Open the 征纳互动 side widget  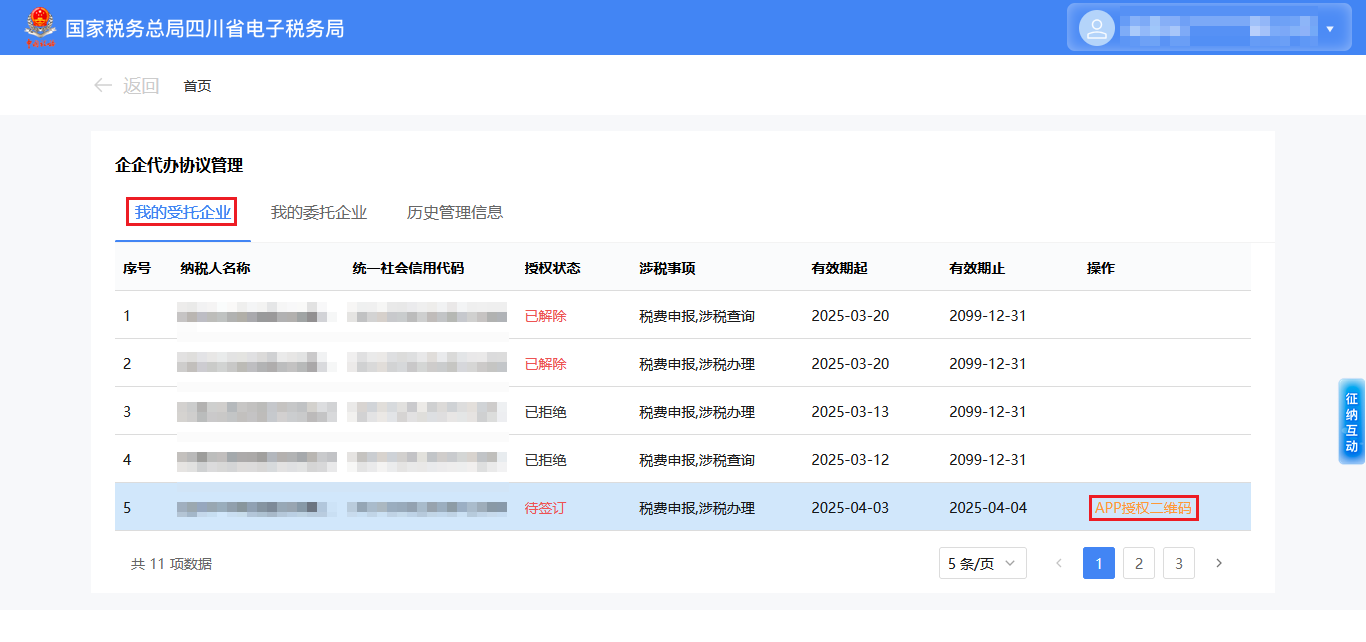(x=1352, y=422)
